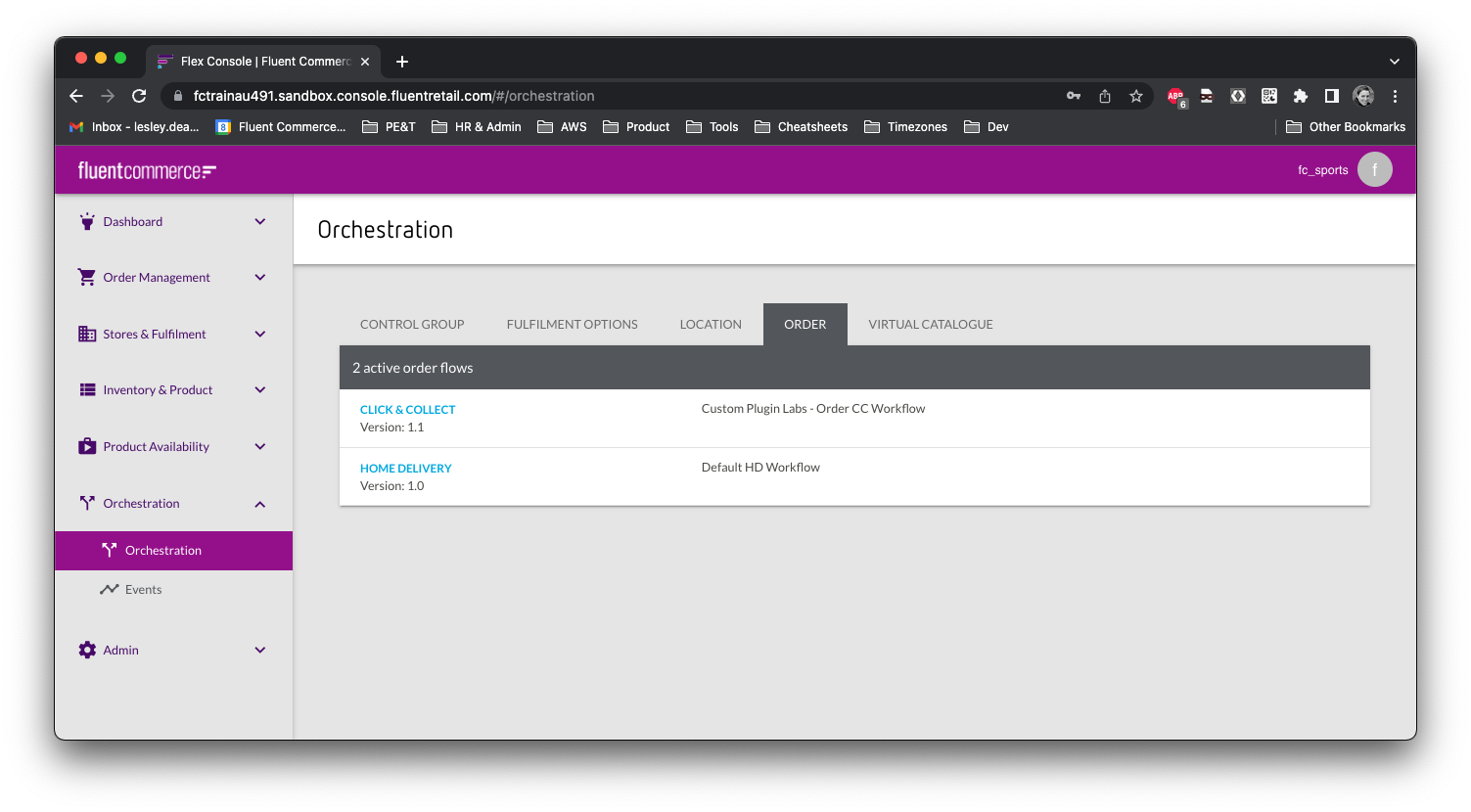Open the Dev bookmarks folder

987,126
